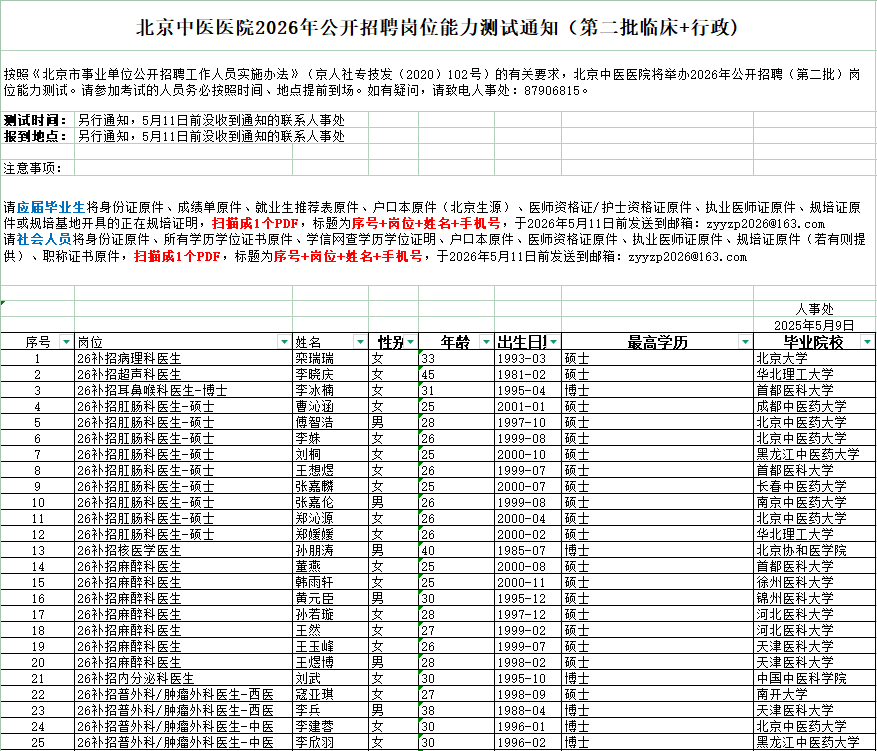Click the name cell 董燕
The width and height of the screenshot is (877, 751).
point(331,566)
